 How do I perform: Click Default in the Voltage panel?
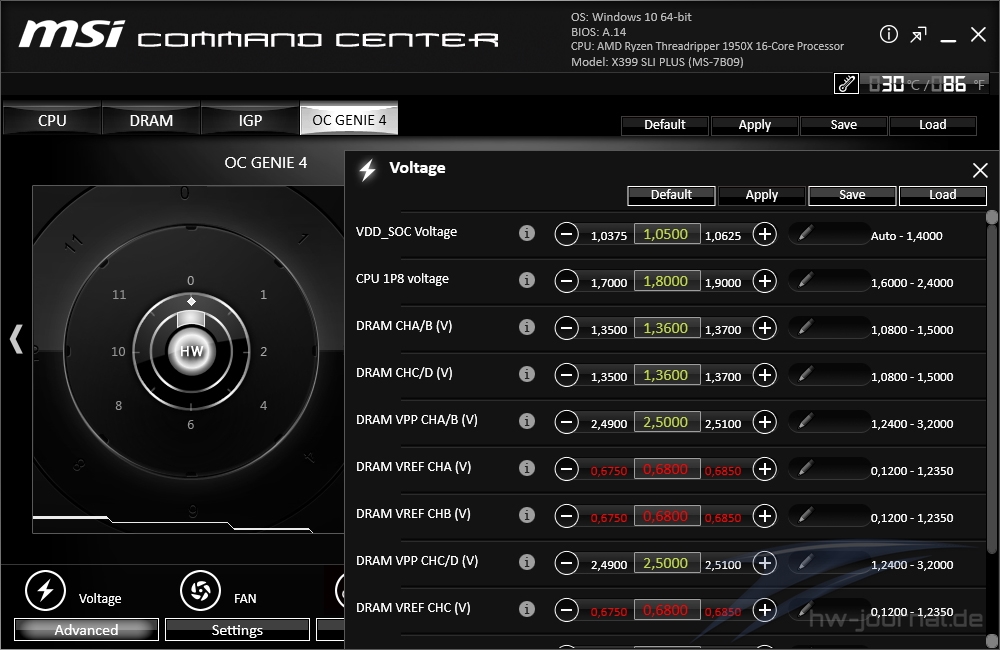[671, 195]
